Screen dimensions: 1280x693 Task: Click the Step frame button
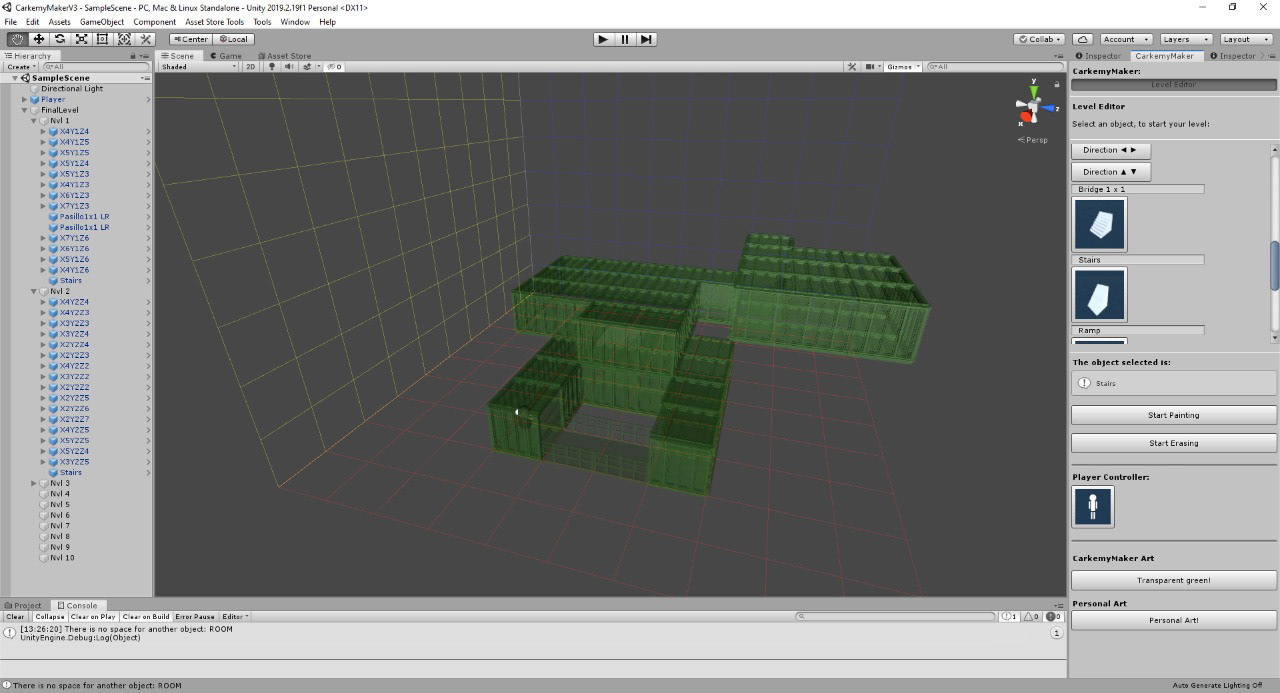coord(646,39)
